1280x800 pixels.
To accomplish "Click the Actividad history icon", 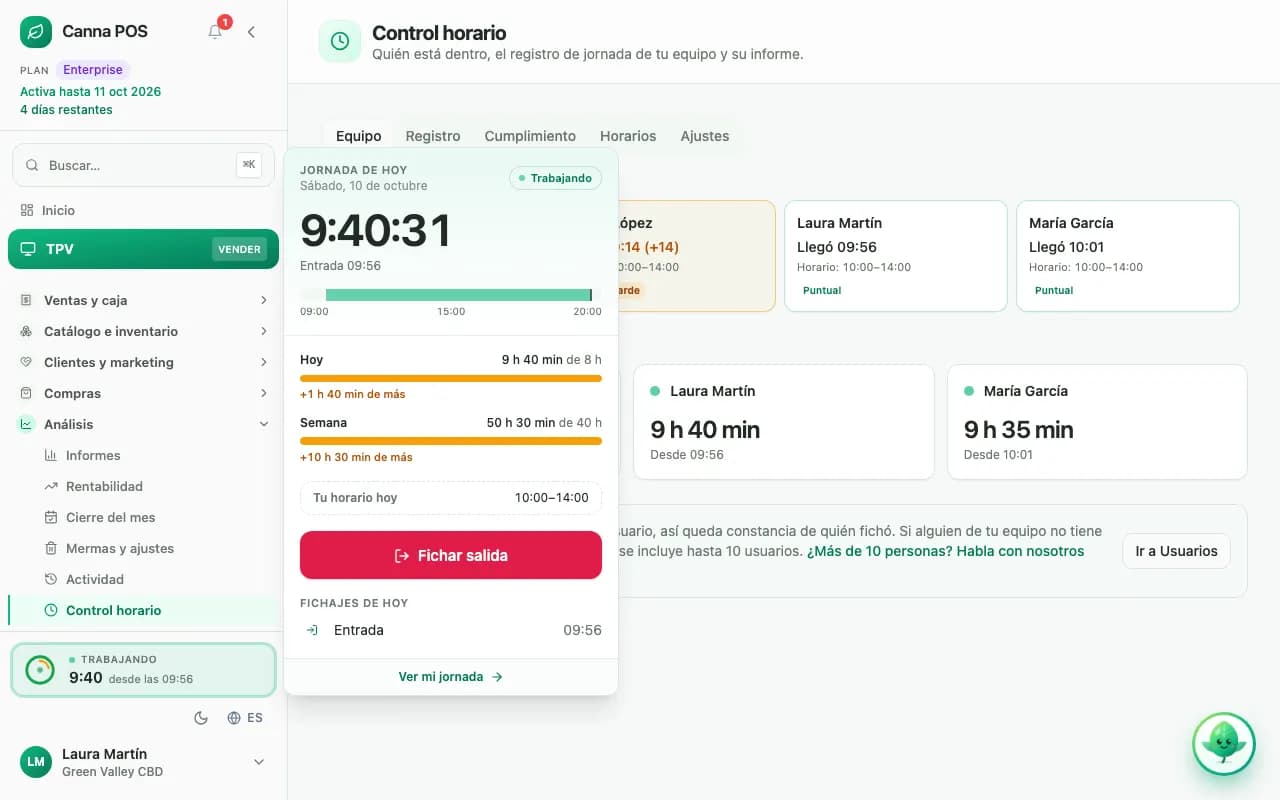I will [51, 579].
